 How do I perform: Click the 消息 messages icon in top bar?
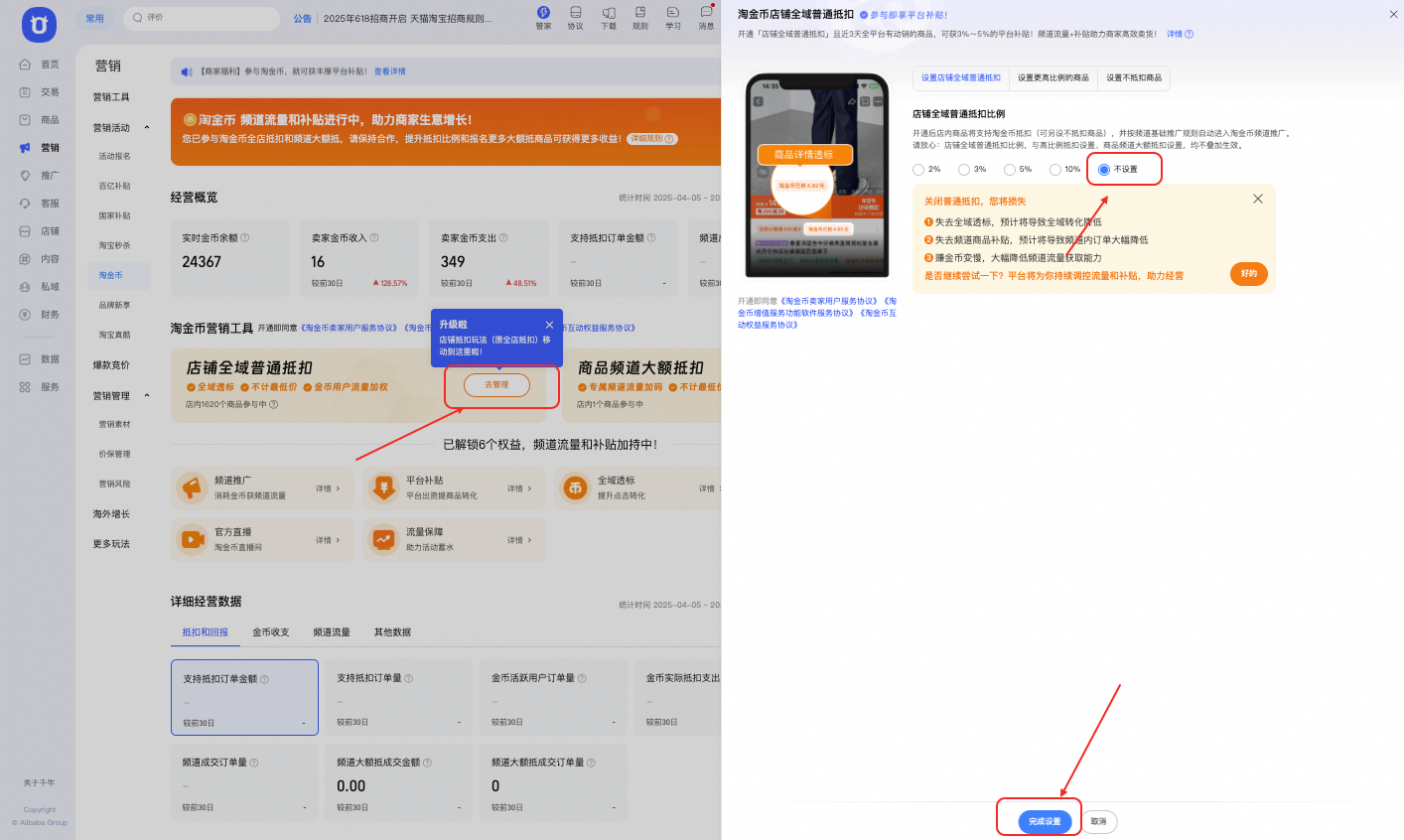pyautogui.click(x=706, y=13)
